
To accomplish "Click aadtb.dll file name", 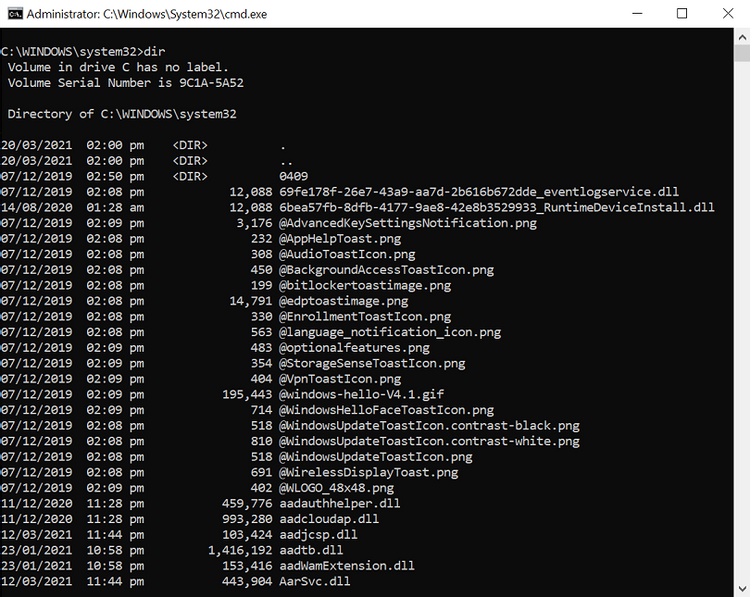I will click(311, 550).
